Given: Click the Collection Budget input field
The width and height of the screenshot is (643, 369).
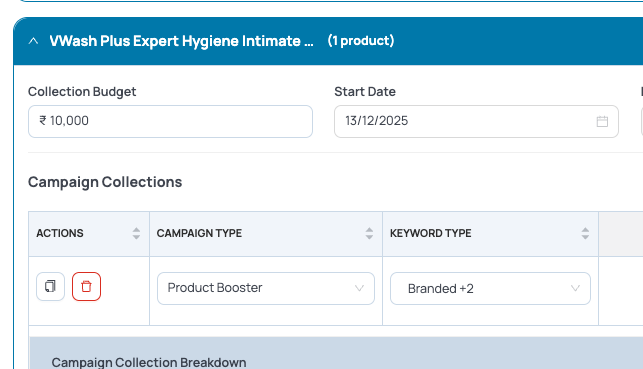Looking at the screenshot, I should (x=171, y=121).
